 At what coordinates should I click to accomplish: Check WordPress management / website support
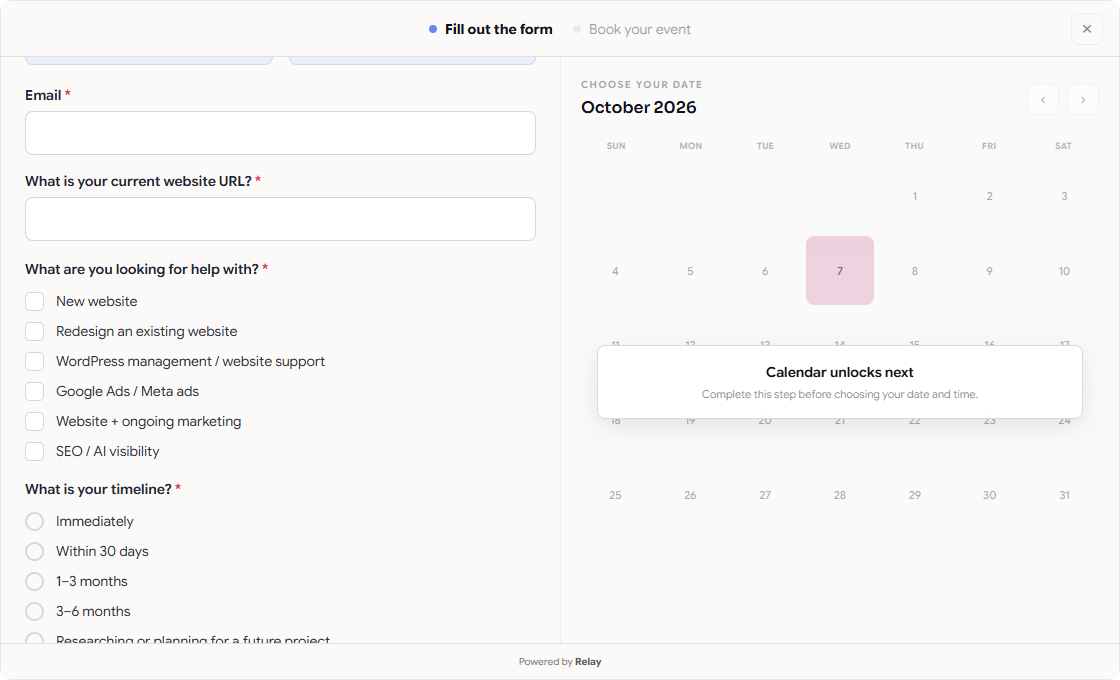pos(34,361)
